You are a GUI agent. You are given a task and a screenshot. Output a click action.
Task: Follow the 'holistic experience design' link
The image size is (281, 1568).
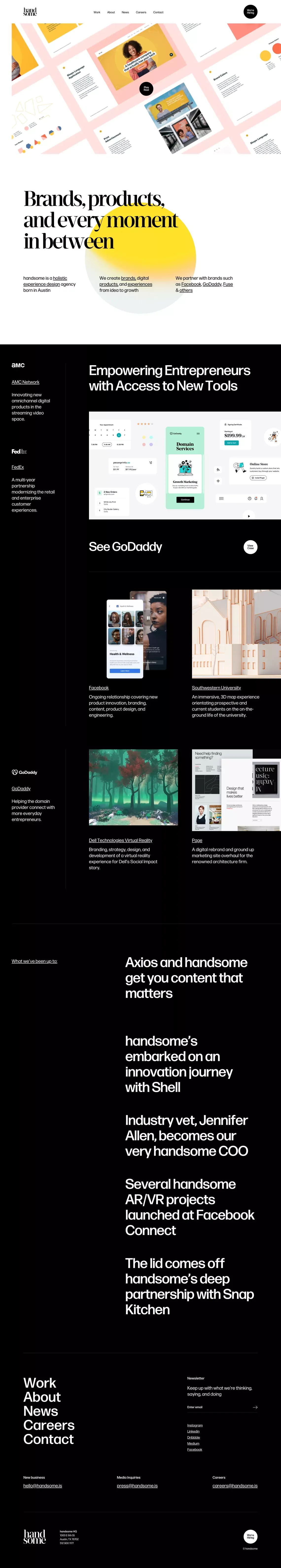(46, 281)
